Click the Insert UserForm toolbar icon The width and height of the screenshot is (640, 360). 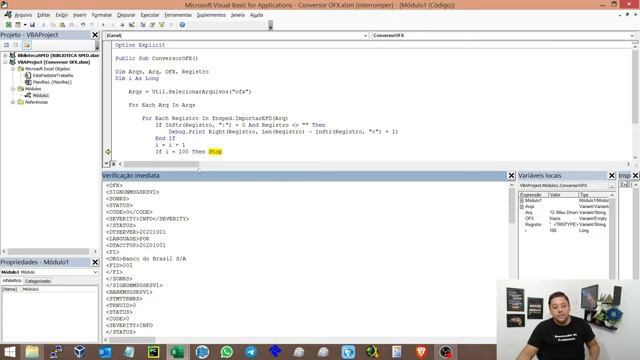click(18, 25)
